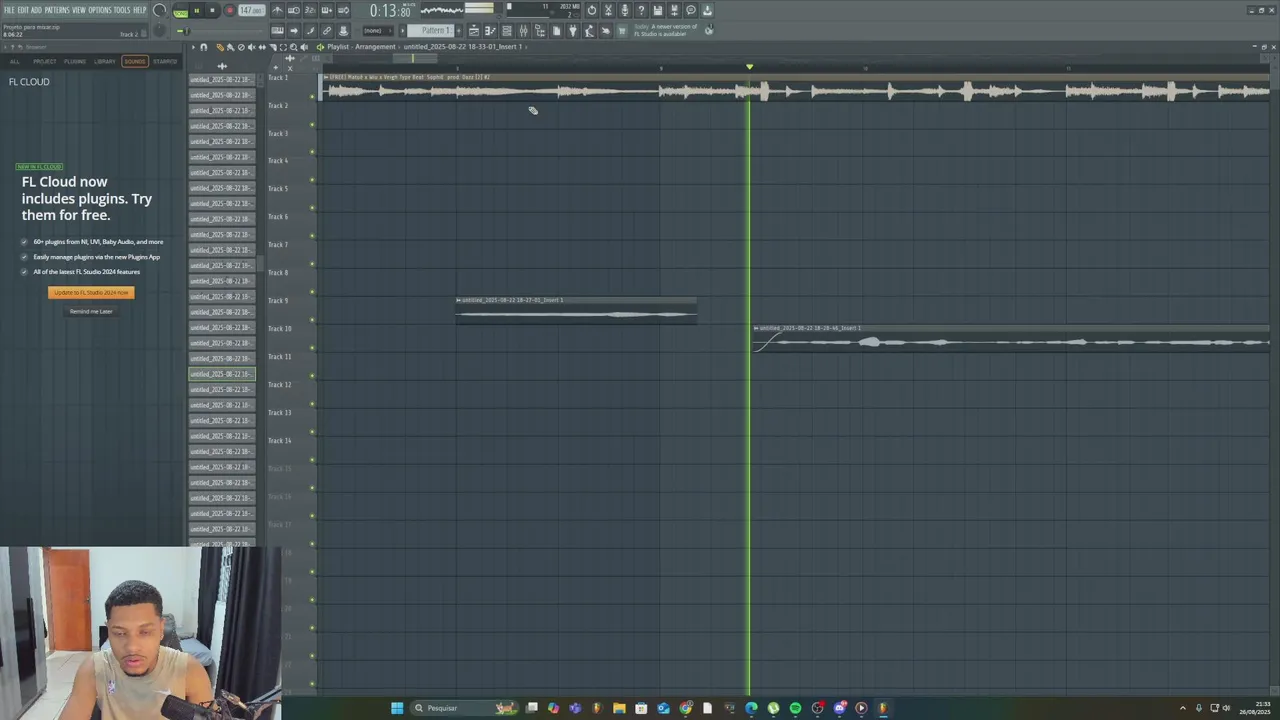This screenshot has width=1280, height=720.
Task: Toggle typing keyboard to piano icon
Action: tap(277, 30)
